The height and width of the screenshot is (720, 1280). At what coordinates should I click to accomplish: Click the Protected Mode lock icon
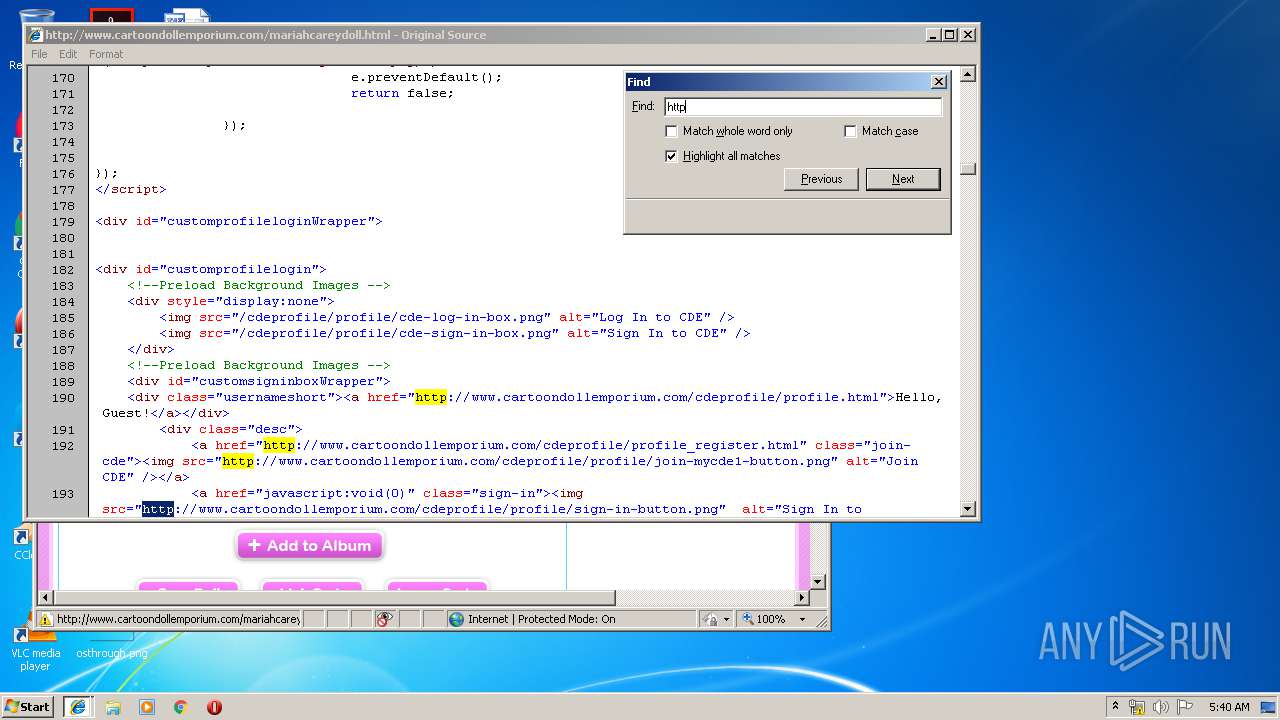(x=708, y=619)
